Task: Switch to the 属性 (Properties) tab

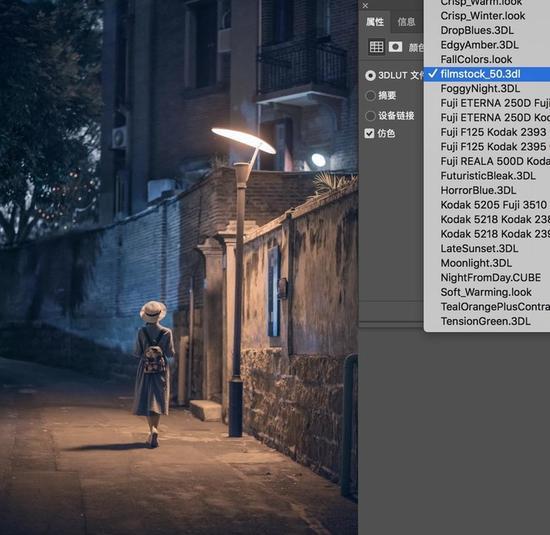Action: click(x=375, y=22)
